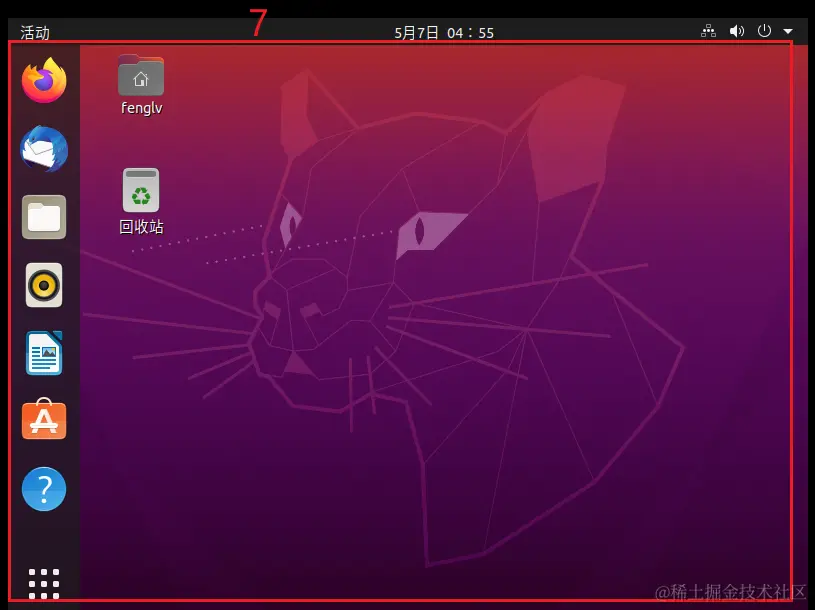Click the fenglv folder label
Viewport: 815px width, 610px height.
pos(141,108)
